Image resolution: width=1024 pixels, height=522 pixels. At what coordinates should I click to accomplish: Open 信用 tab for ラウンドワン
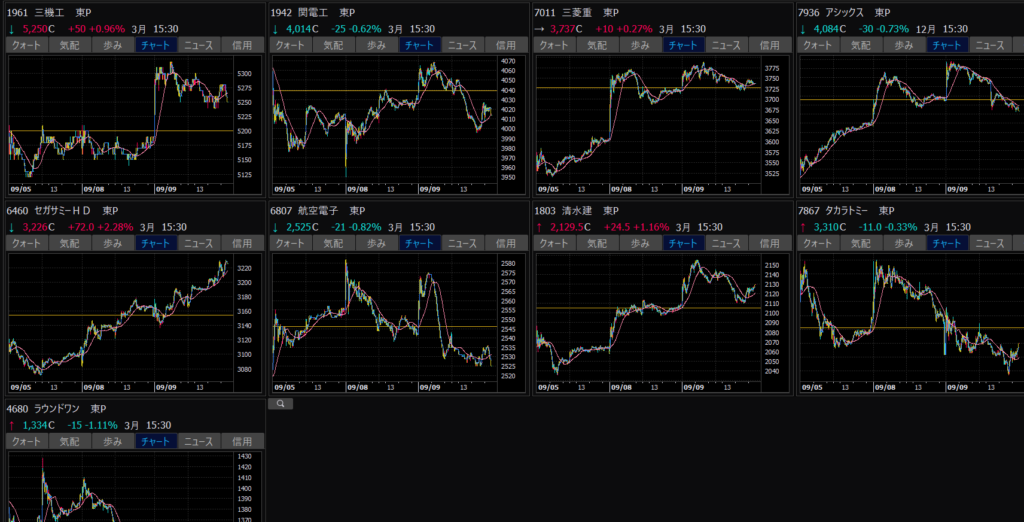(x=241, y=441)
